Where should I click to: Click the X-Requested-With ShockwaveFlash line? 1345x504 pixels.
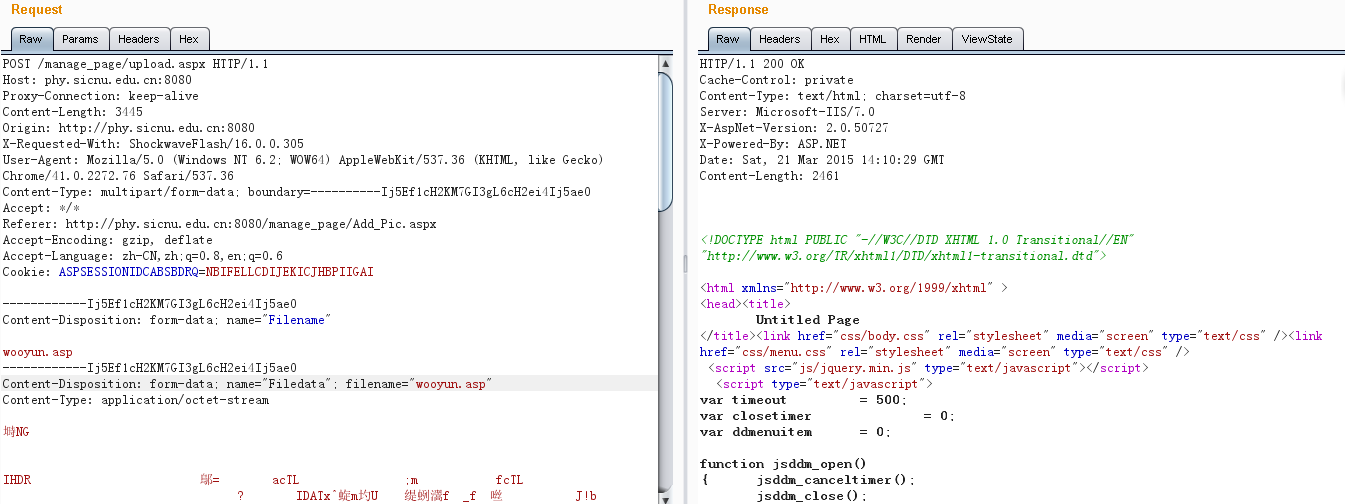pyautogui.click(x=153, y=144)
